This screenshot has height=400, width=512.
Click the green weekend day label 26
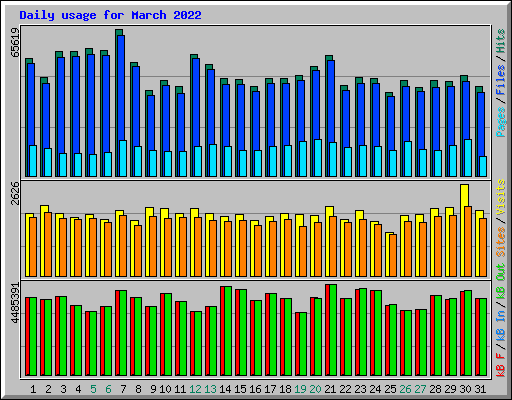(405, 389)
